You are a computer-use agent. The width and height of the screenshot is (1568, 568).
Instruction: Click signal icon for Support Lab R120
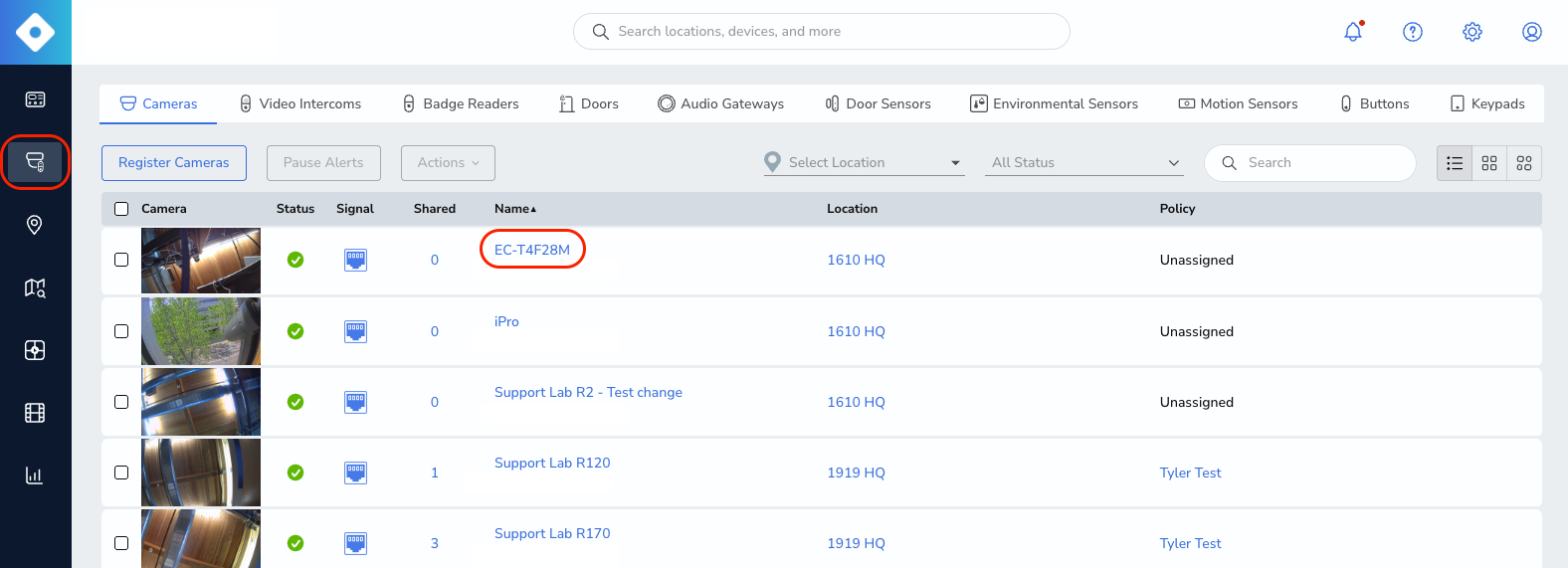(x=355, y=473)
